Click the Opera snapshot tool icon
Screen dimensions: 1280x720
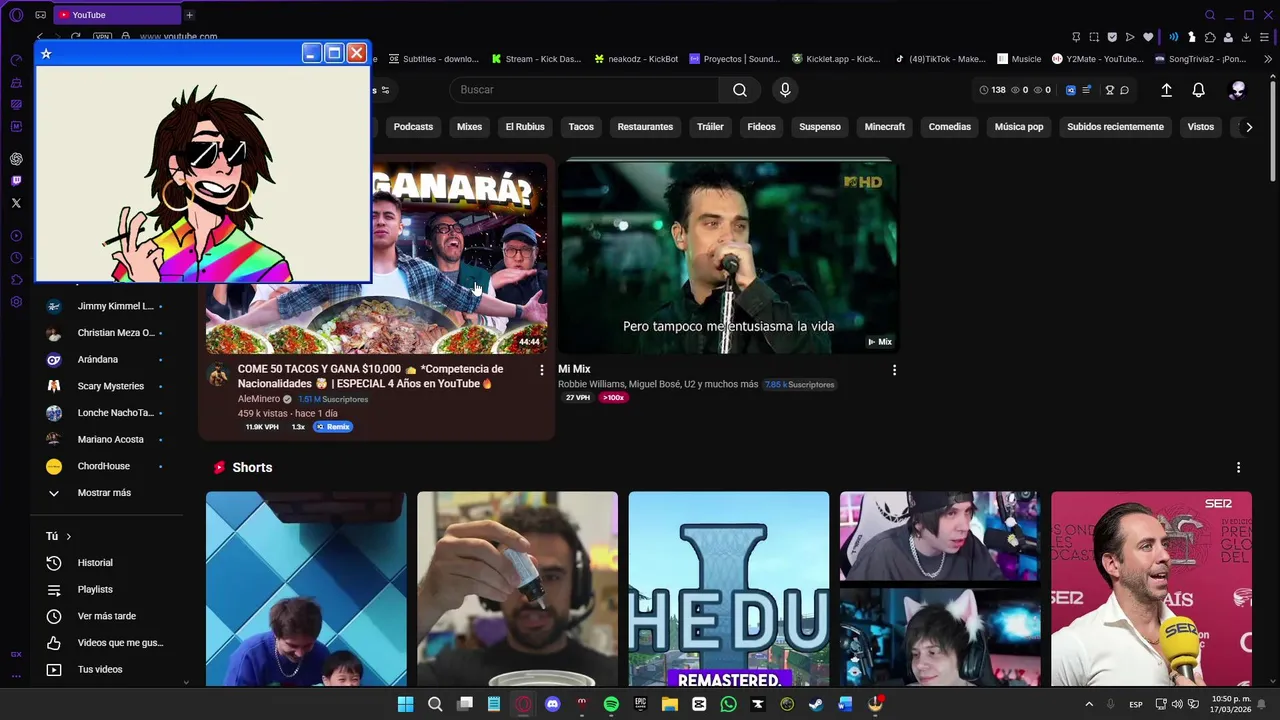[1094, 37]
